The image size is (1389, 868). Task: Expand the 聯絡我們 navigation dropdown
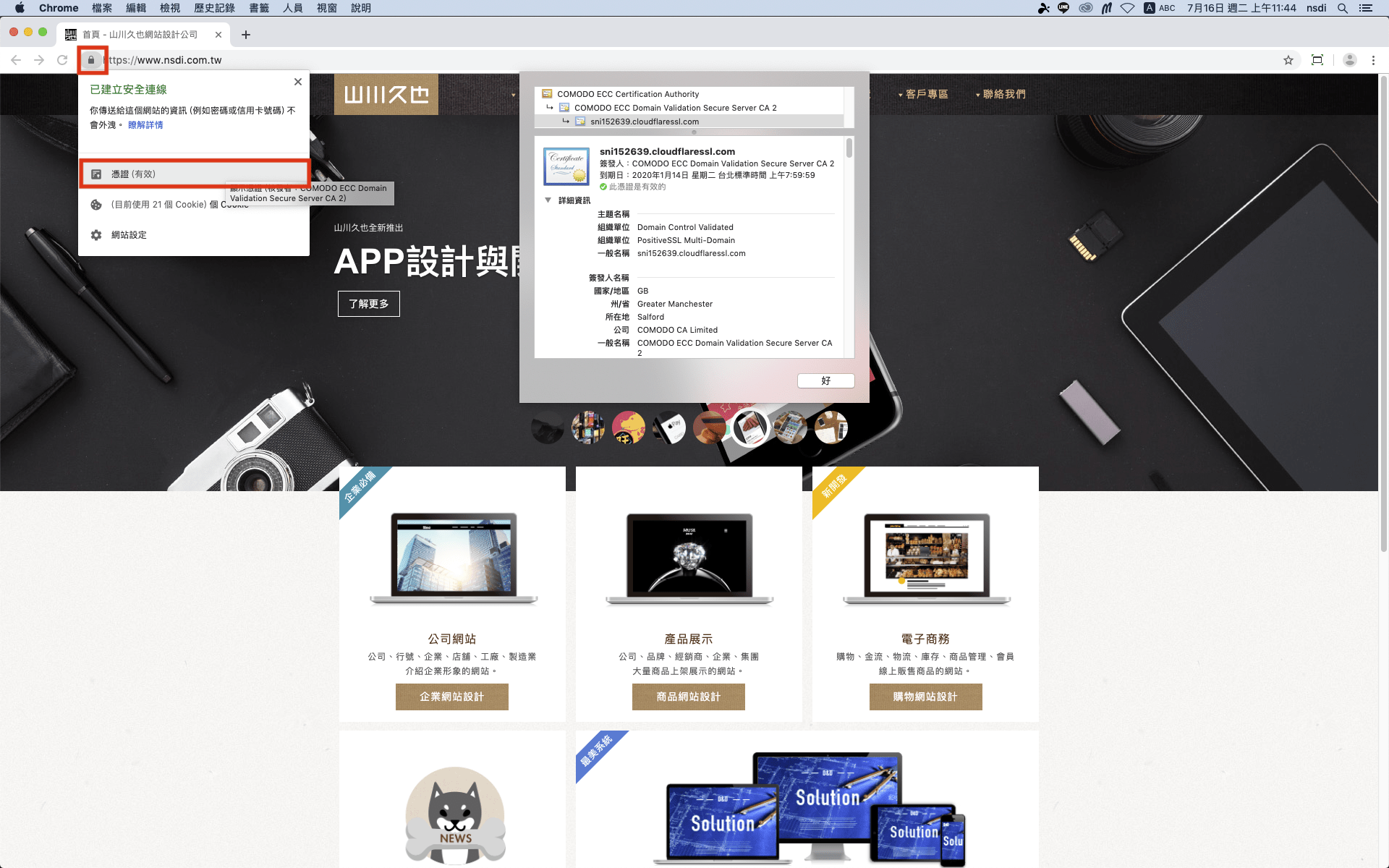(1003, 94)
